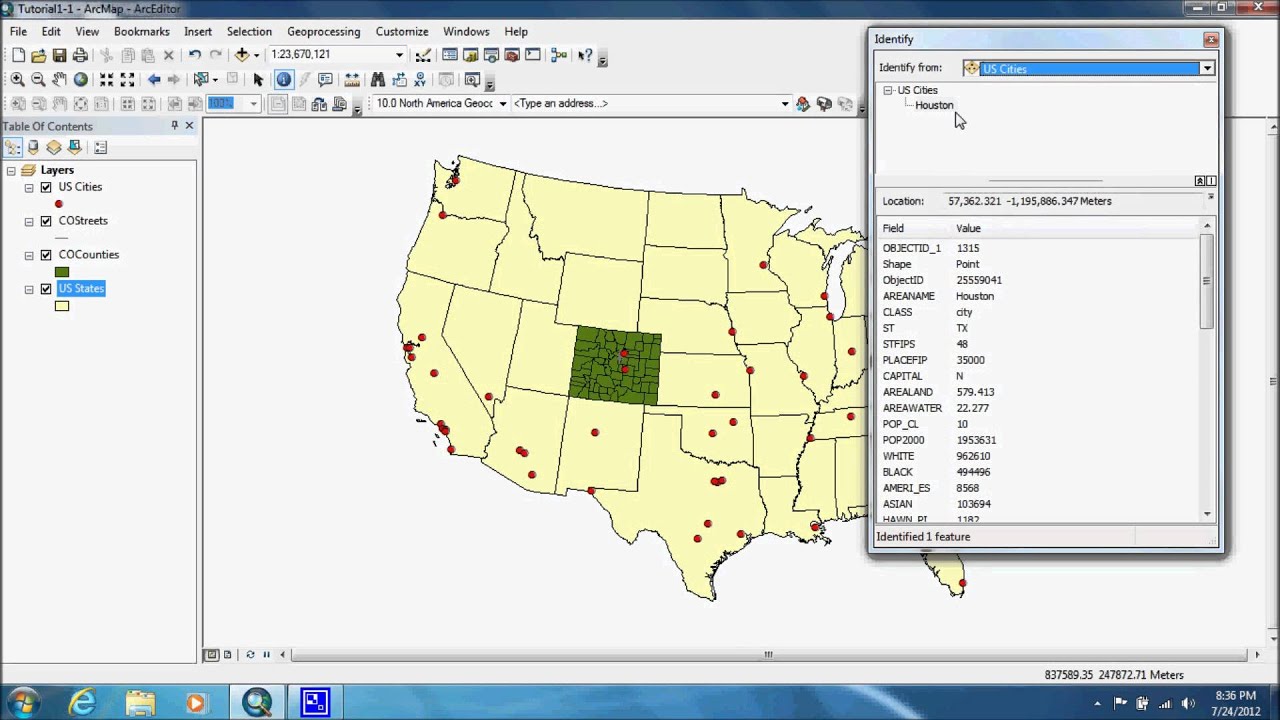Collapse the Layers data frame

tap(11, 171)
